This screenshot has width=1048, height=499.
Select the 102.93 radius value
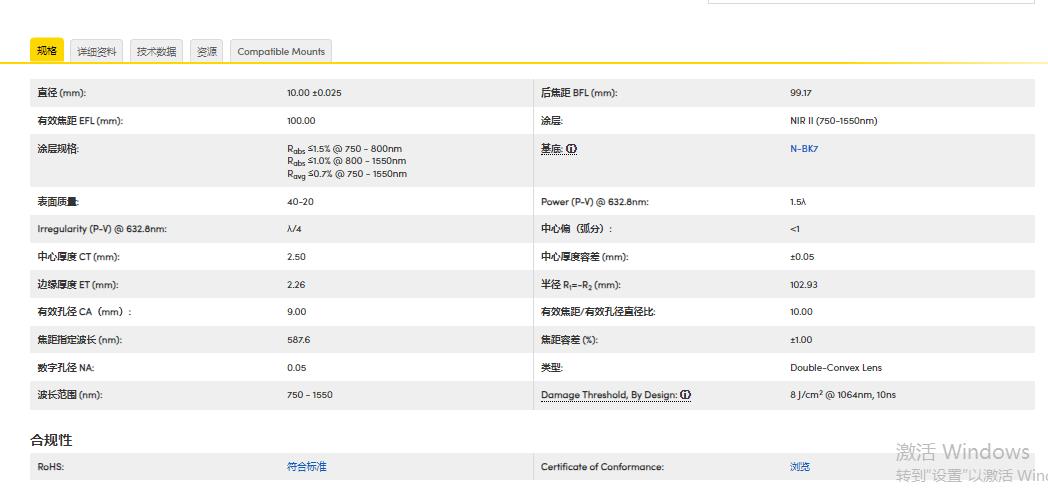point(803,285)
